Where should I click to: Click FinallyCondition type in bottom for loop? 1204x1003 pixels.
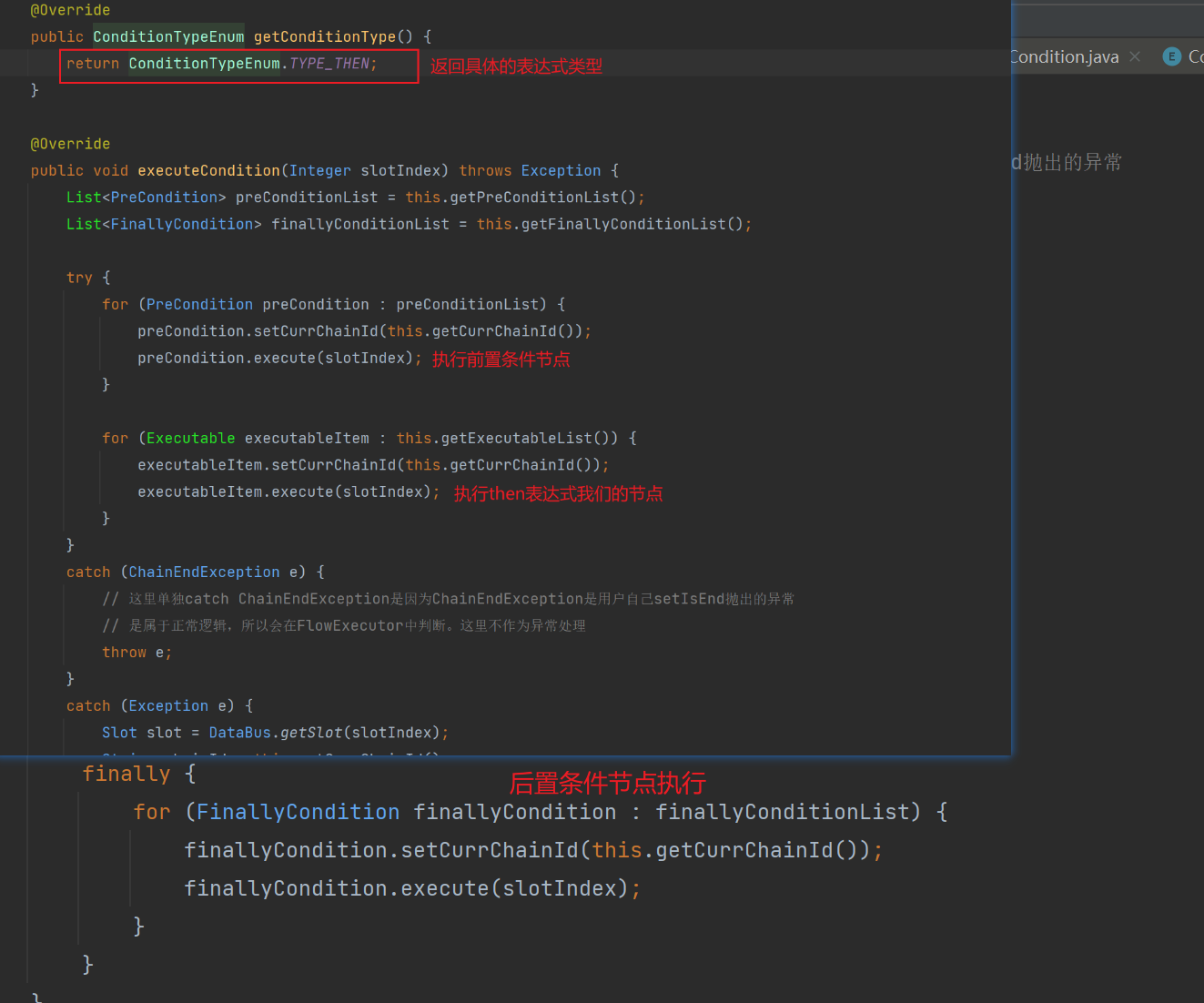(298, 812)
